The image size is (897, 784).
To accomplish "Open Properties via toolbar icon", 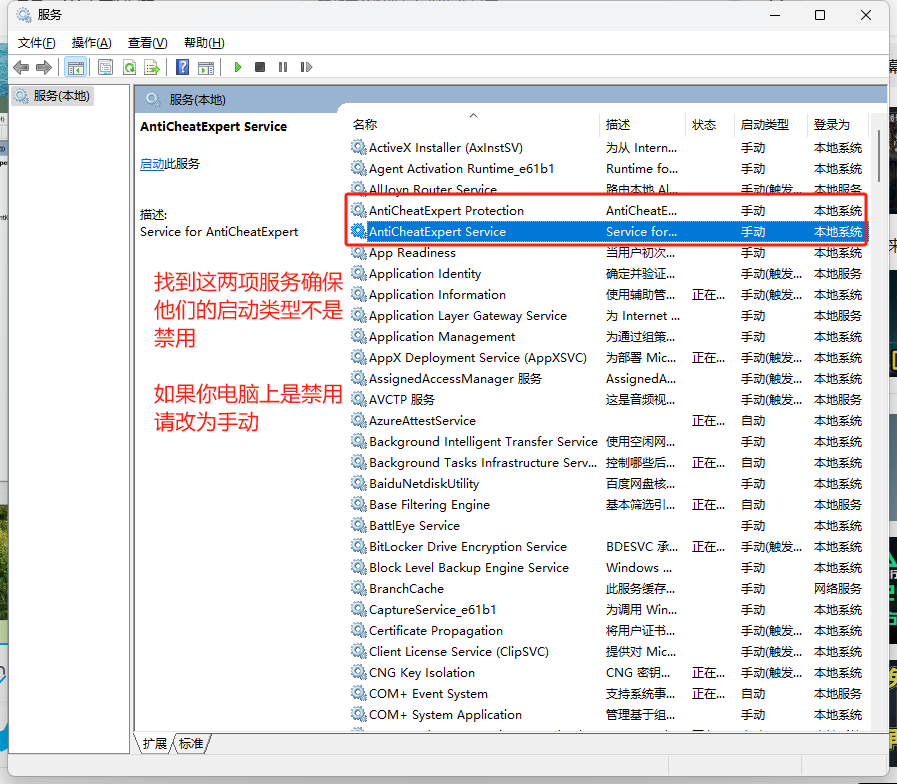I will point(105,67).
